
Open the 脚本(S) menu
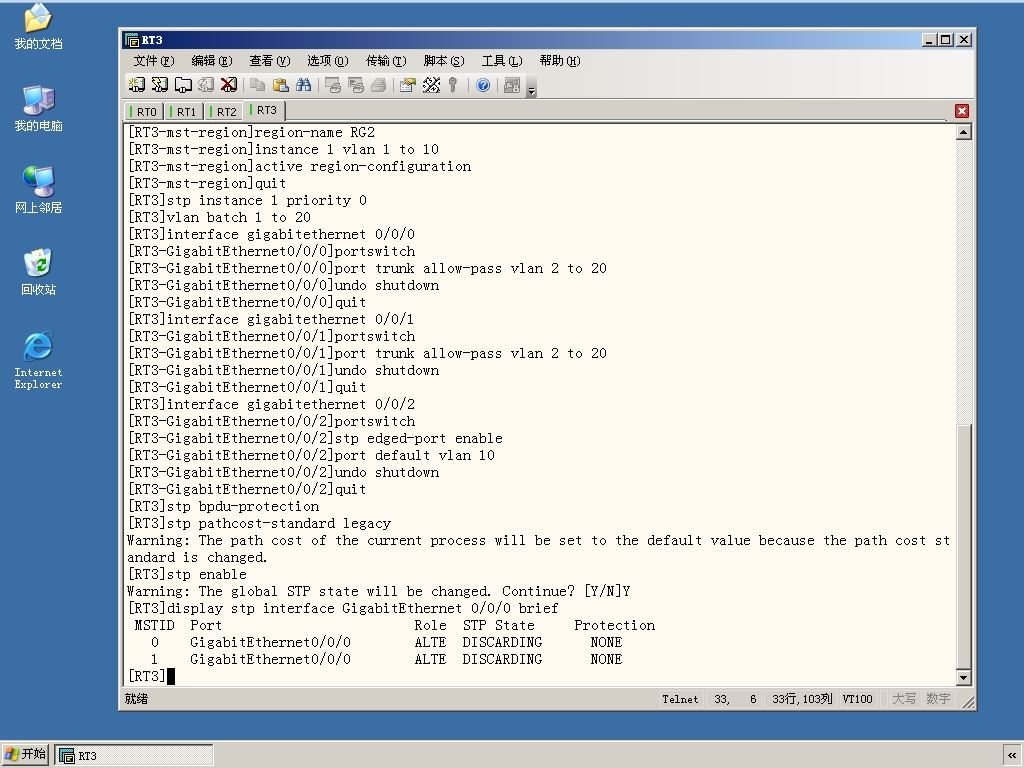(444, 61)
